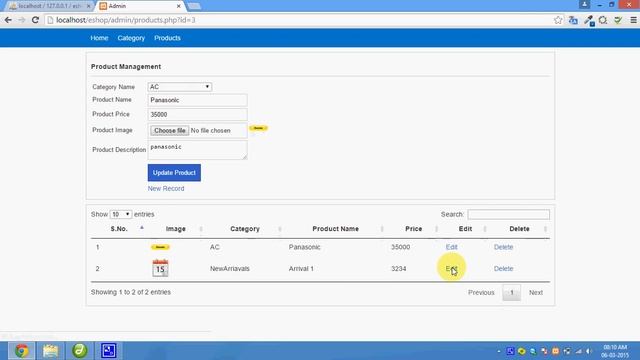Screen dimensions: 640x360
Task: Click 'Arrival 1' product name cell
Action: [301, 269]
